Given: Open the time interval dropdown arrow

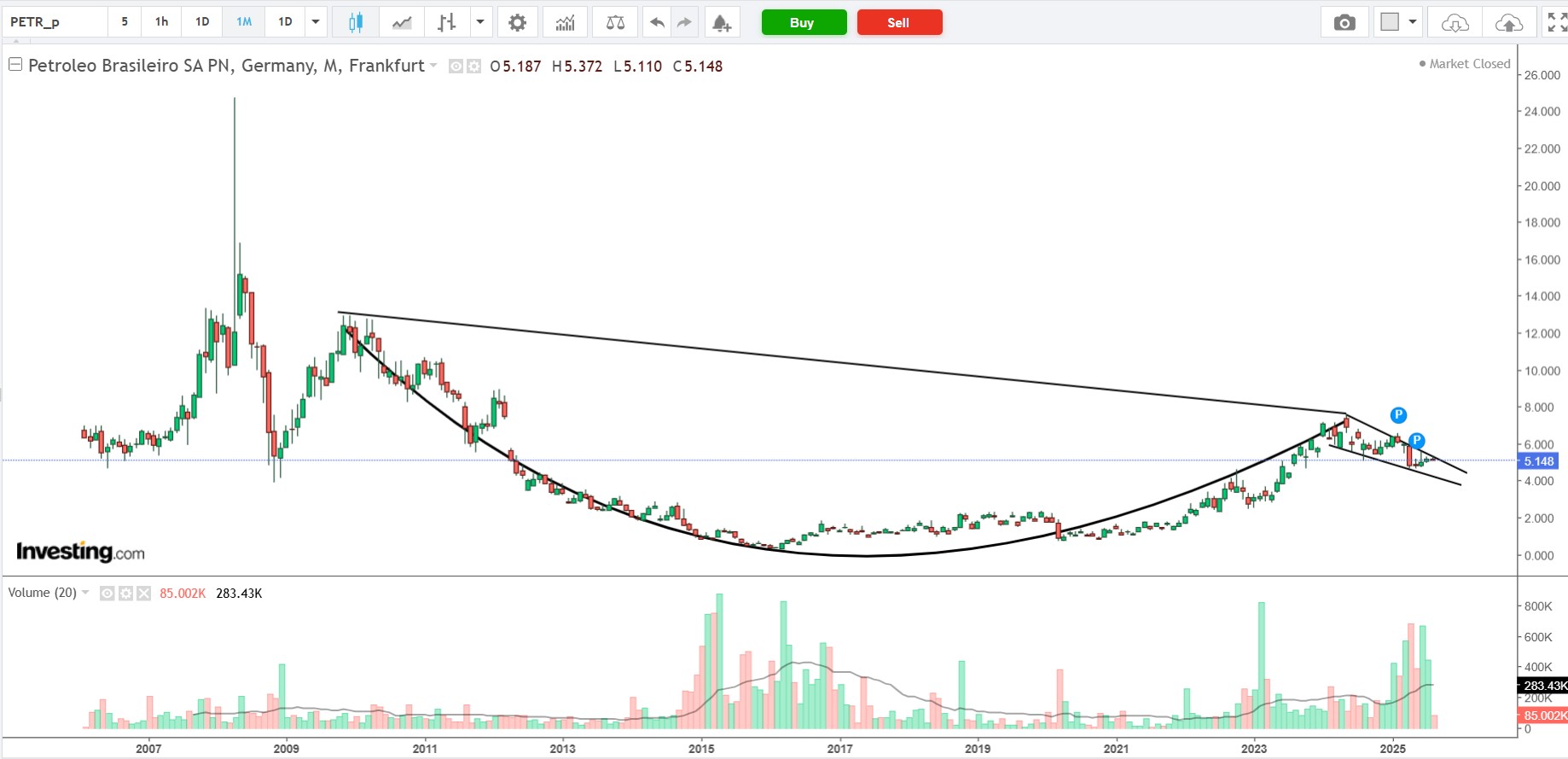Looking at the screenshot, I should [x=316, y=22].
